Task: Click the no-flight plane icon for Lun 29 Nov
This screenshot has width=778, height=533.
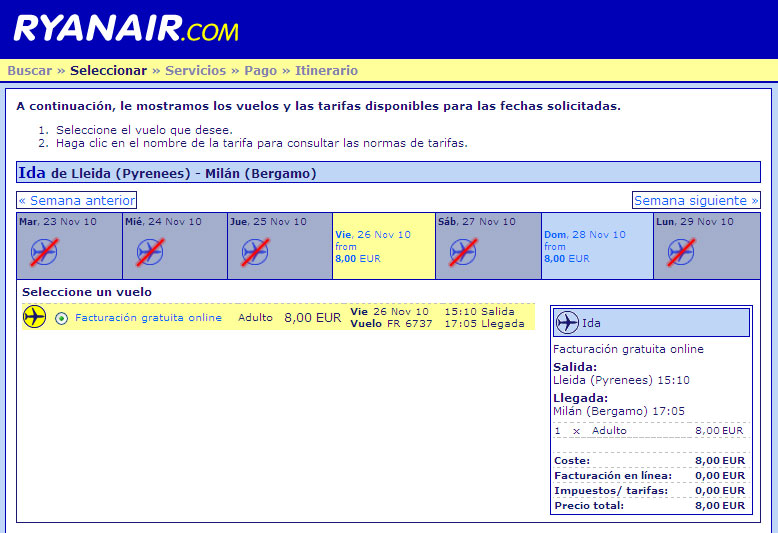Action: [x=681, y=252]
